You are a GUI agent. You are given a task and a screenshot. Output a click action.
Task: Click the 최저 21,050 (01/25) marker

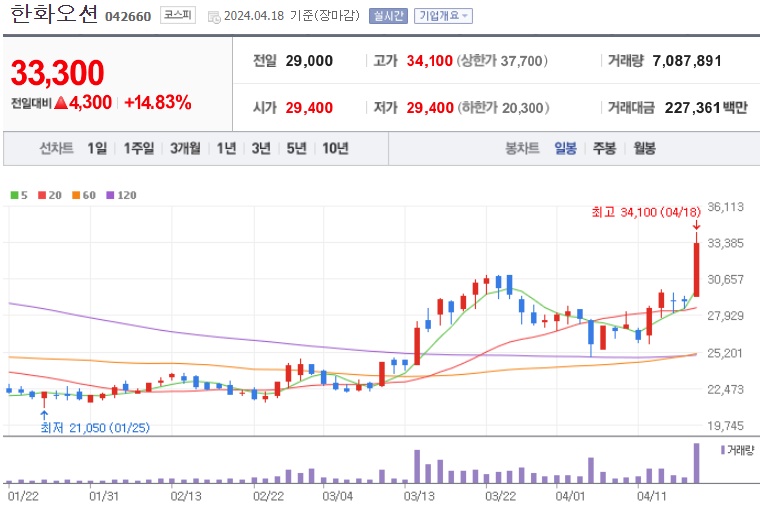pyautogui.click(x=95, y=428)
